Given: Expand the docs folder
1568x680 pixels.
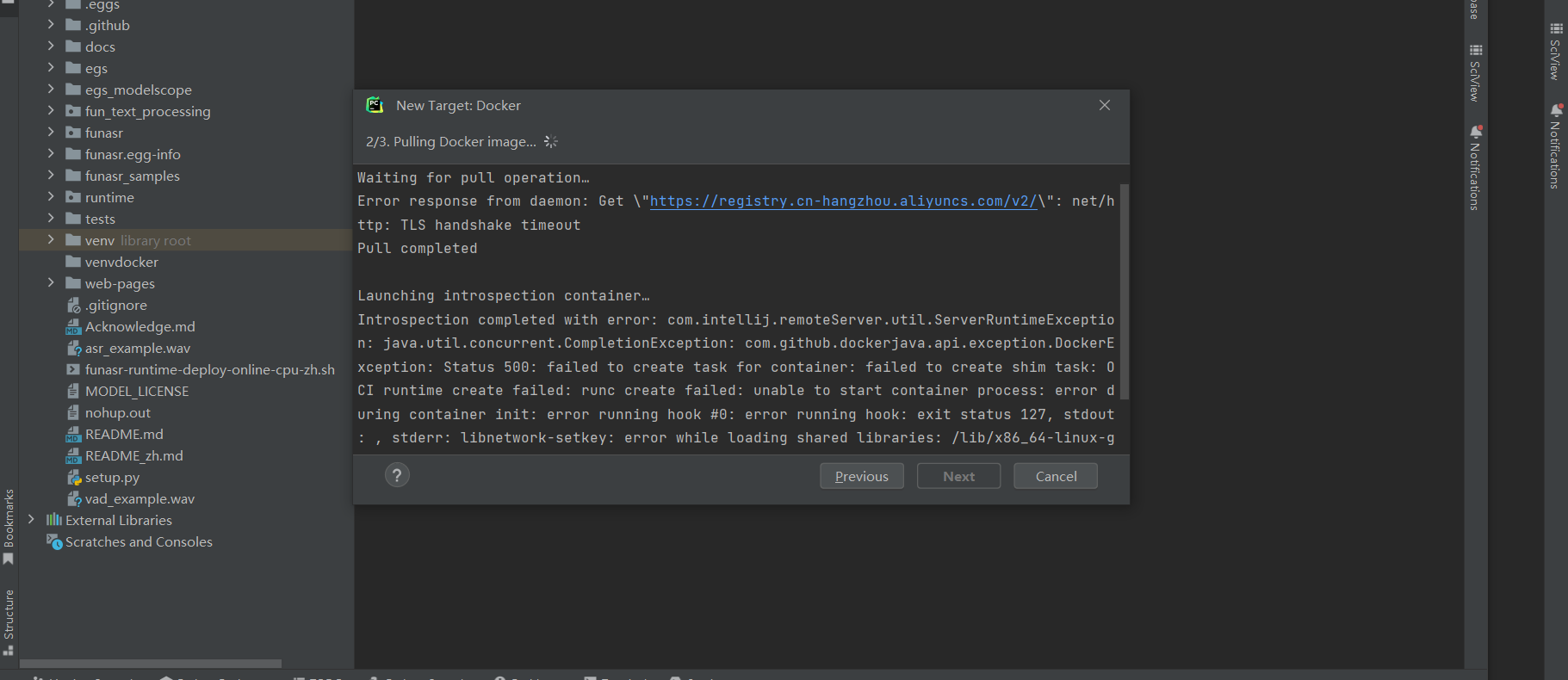Looking at the screenshot, I should pos(51,46).
